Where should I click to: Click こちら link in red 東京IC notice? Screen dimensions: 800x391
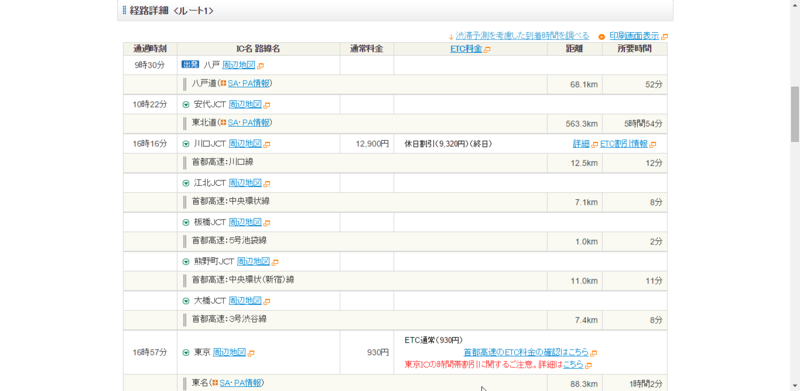coord(573,365)
